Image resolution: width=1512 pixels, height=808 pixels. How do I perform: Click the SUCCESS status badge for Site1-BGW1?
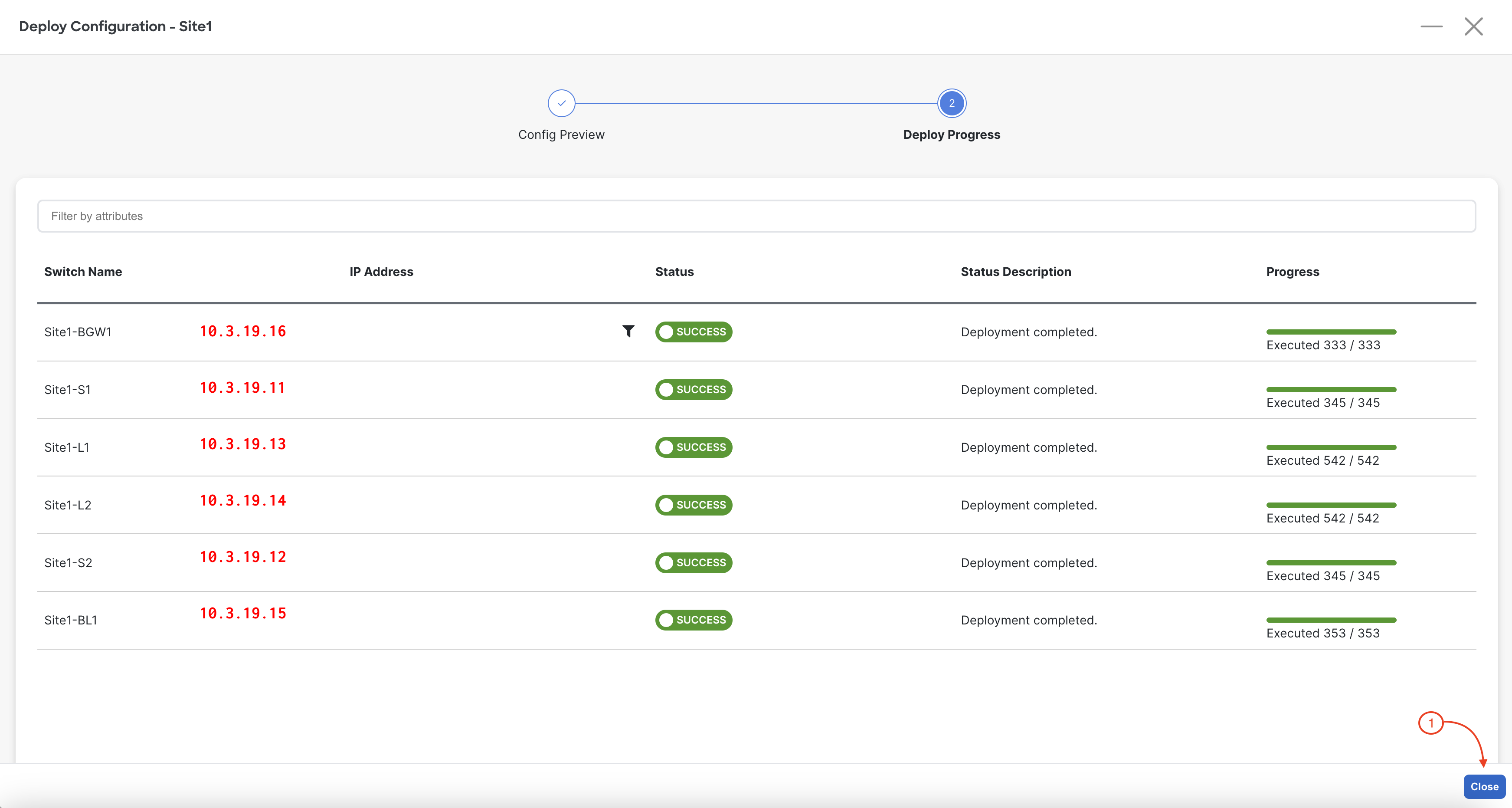click(x=693, y=332)
